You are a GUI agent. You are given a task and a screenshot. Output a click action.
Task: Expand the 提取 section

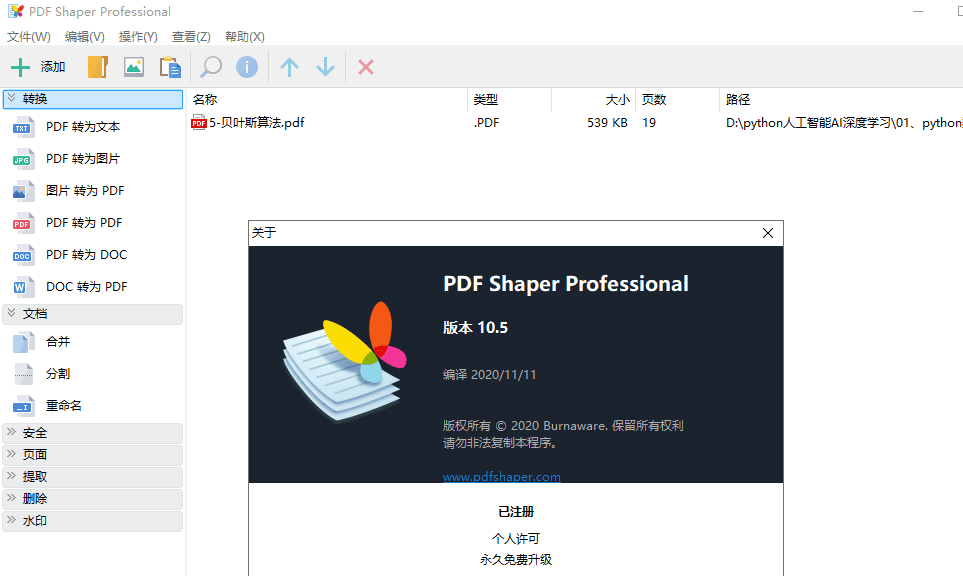click(x=93, y=477)
